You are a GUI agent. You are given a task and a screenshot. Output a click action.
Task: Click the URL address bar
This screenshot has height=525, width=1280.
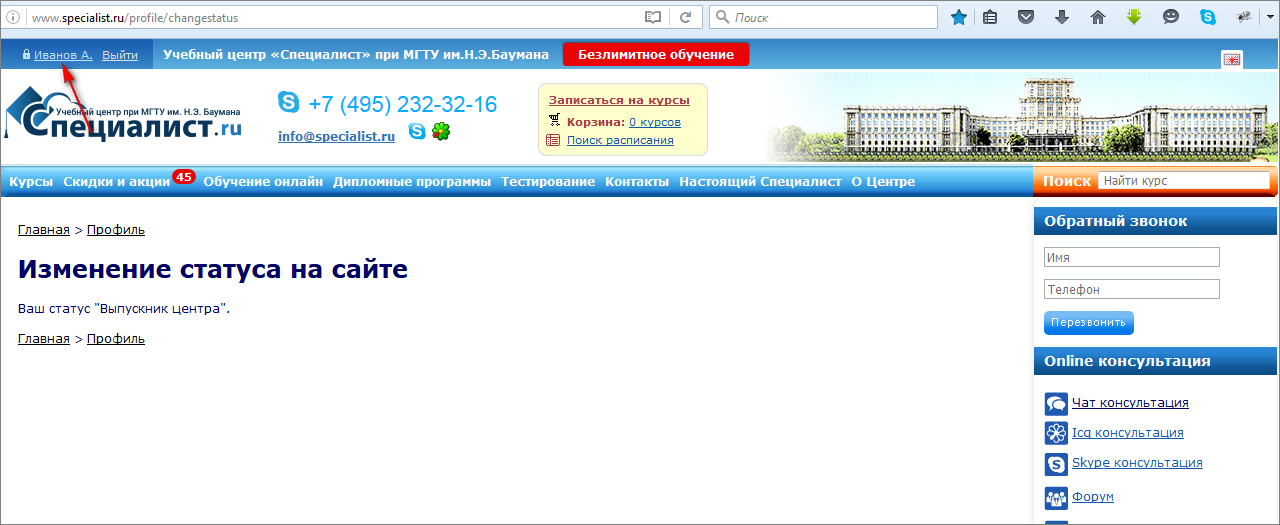point(335,18)
